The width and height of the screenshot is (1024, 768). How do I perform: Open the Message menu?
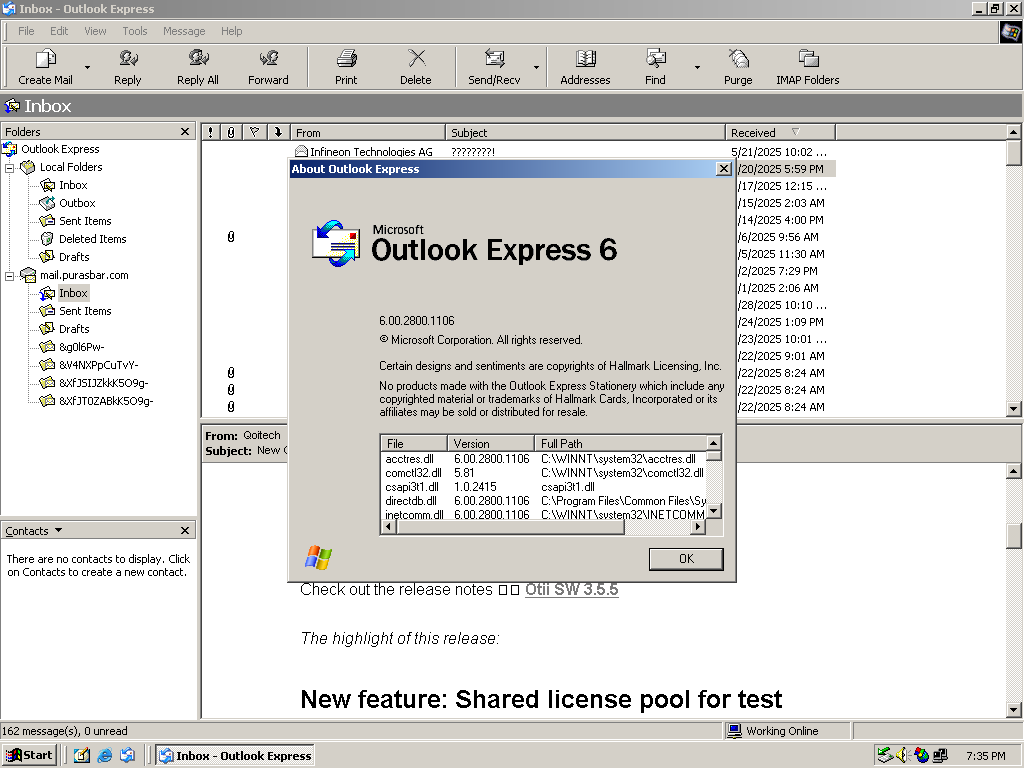(184, 31)
